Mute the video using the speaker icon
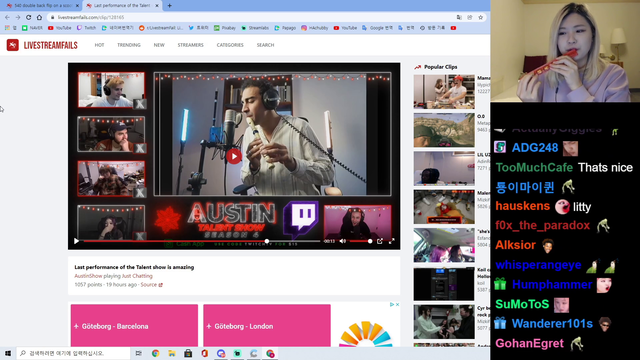640x360 pixels. [x=342, y=241]
